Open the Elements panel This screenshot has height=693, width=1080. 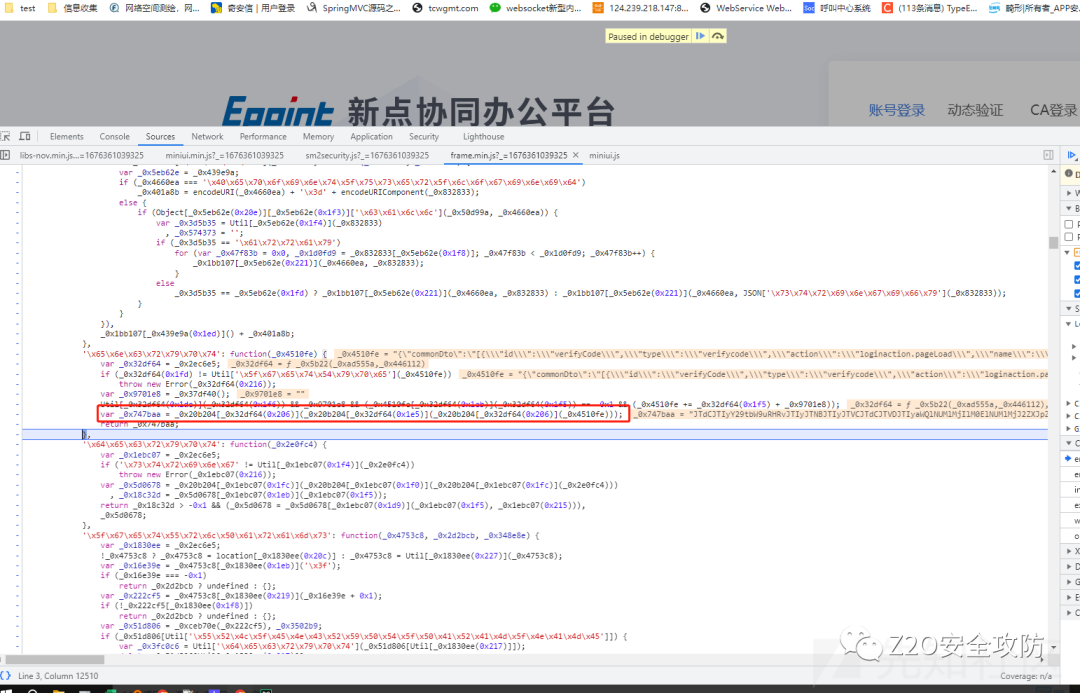[x=67, y=136]
